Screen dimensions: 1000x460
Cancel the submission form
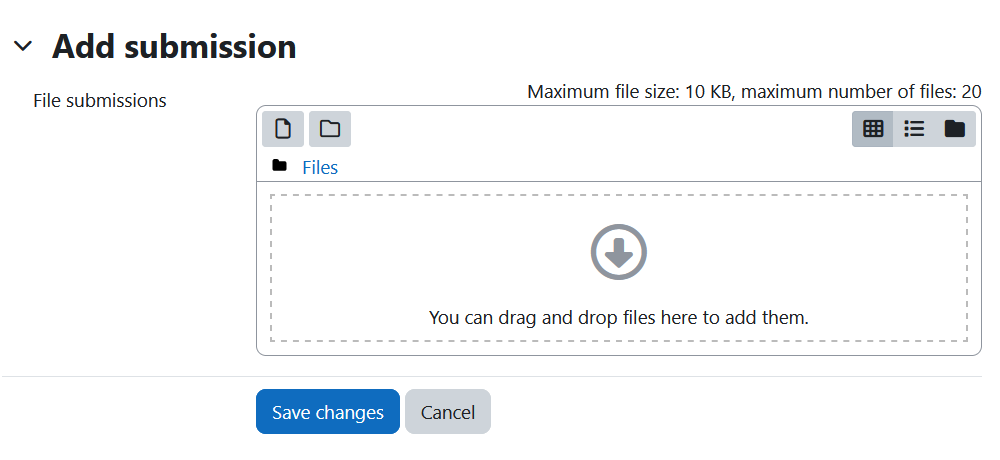click(x=448, y=412)
